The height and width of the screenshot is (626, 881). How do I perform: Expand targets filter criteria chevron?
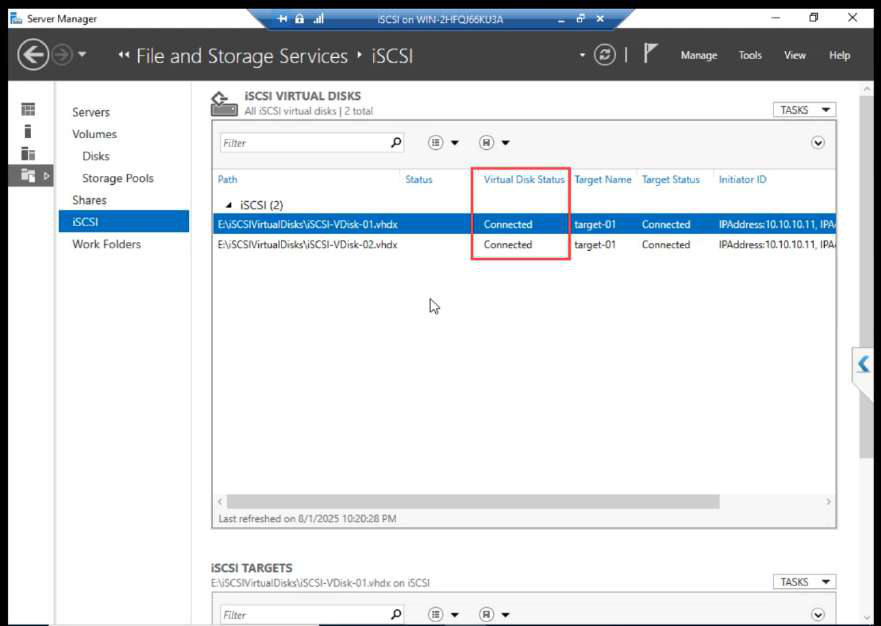(818, 615)
